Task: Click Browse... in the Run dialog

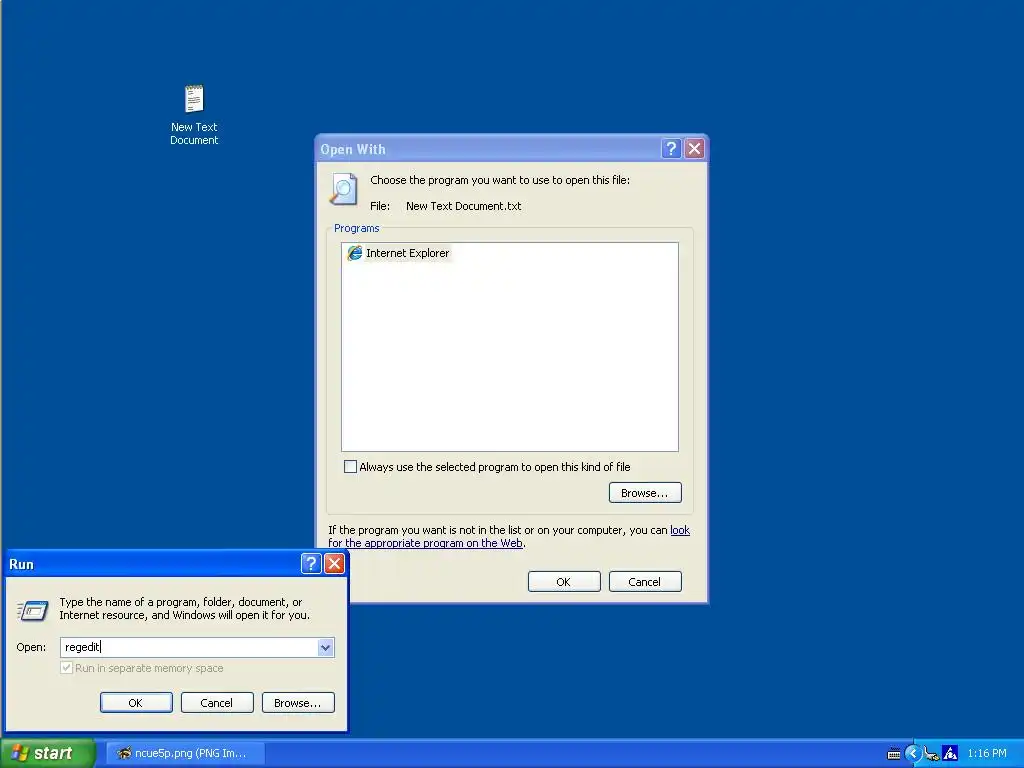Action: [x=298, y=703]
